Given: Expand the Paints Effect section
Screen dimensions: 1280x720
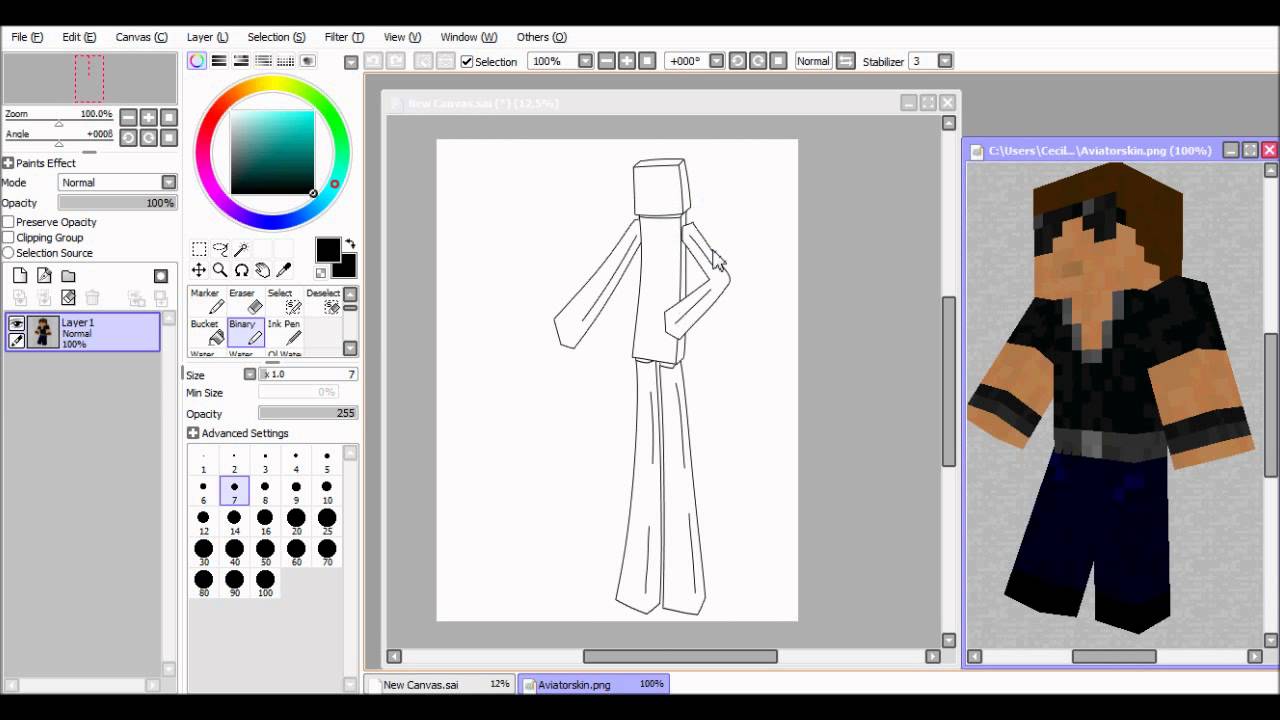Looking at the screenshot, I should (x=8, y=163).
